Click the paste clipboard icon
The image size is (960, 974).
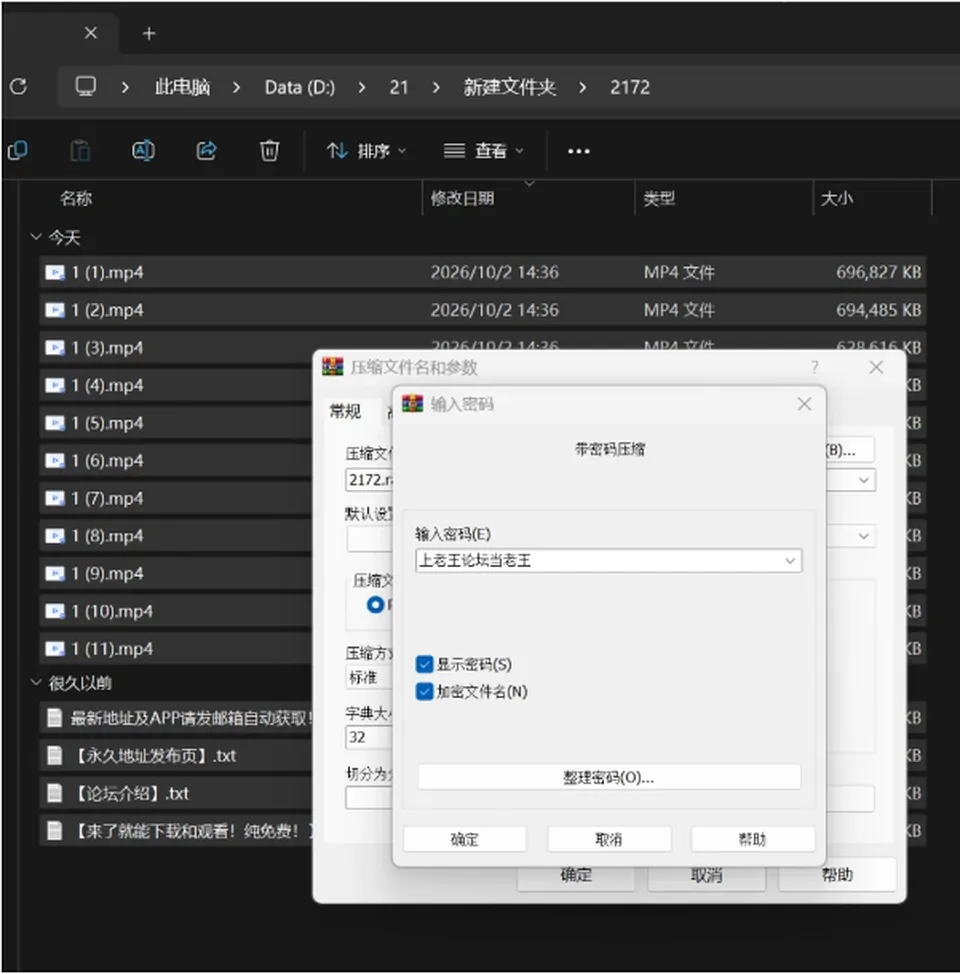(x=80, y=150)
